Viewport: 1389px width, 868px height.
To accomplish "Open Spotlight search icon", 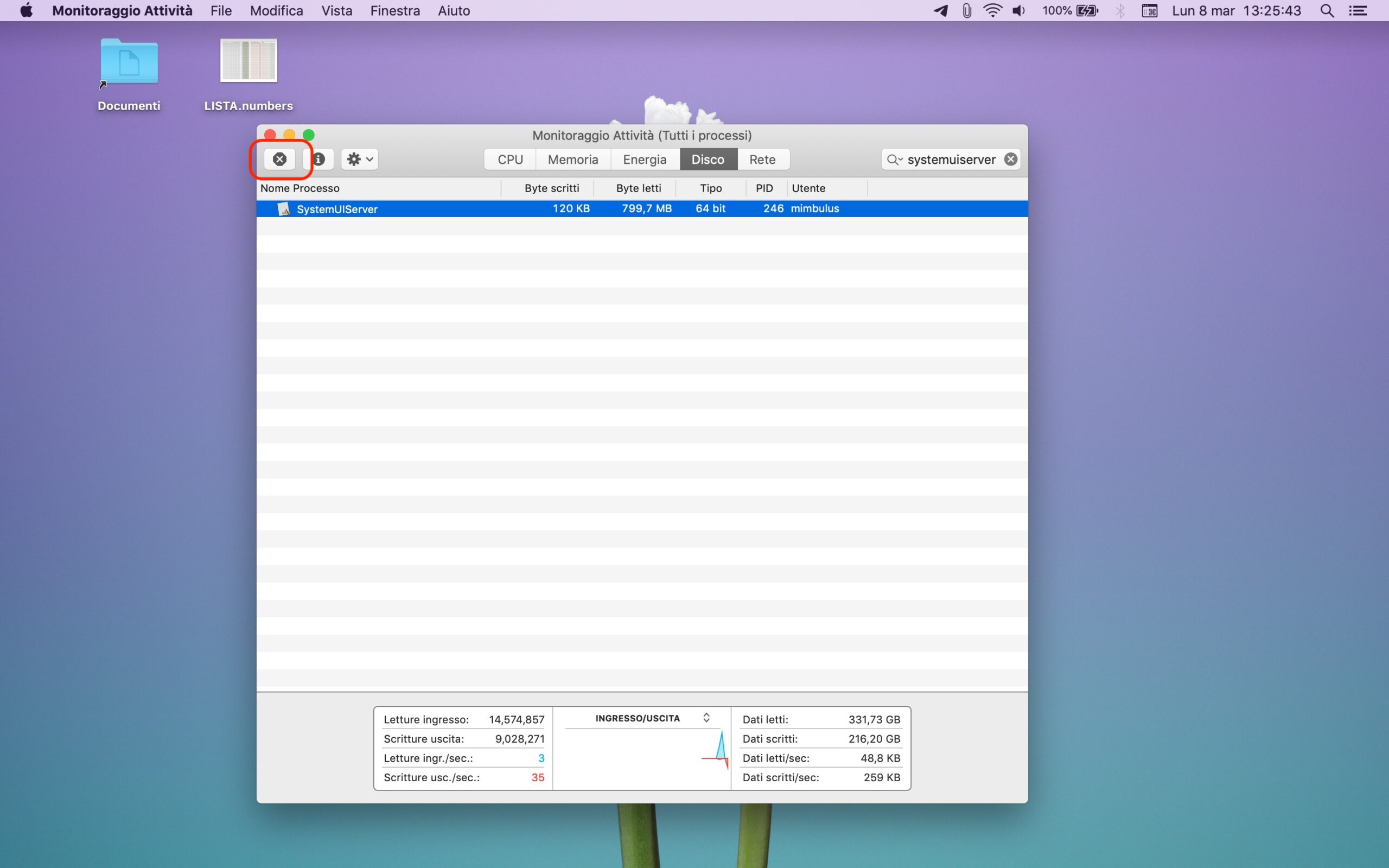I will tap(1327, 10).
